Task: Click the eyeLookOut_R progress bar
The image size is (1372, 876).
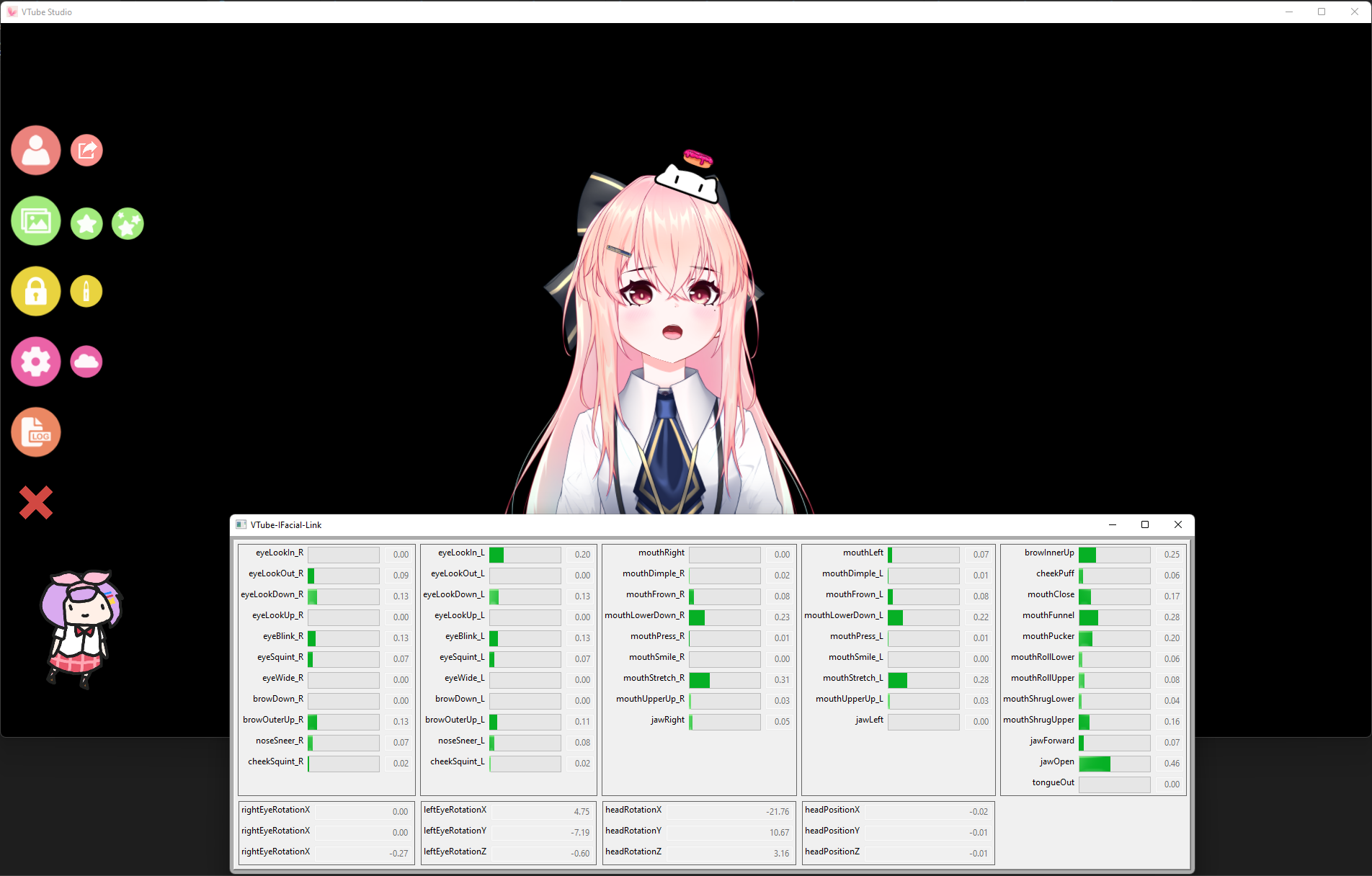Action: [x=344, y=576]
